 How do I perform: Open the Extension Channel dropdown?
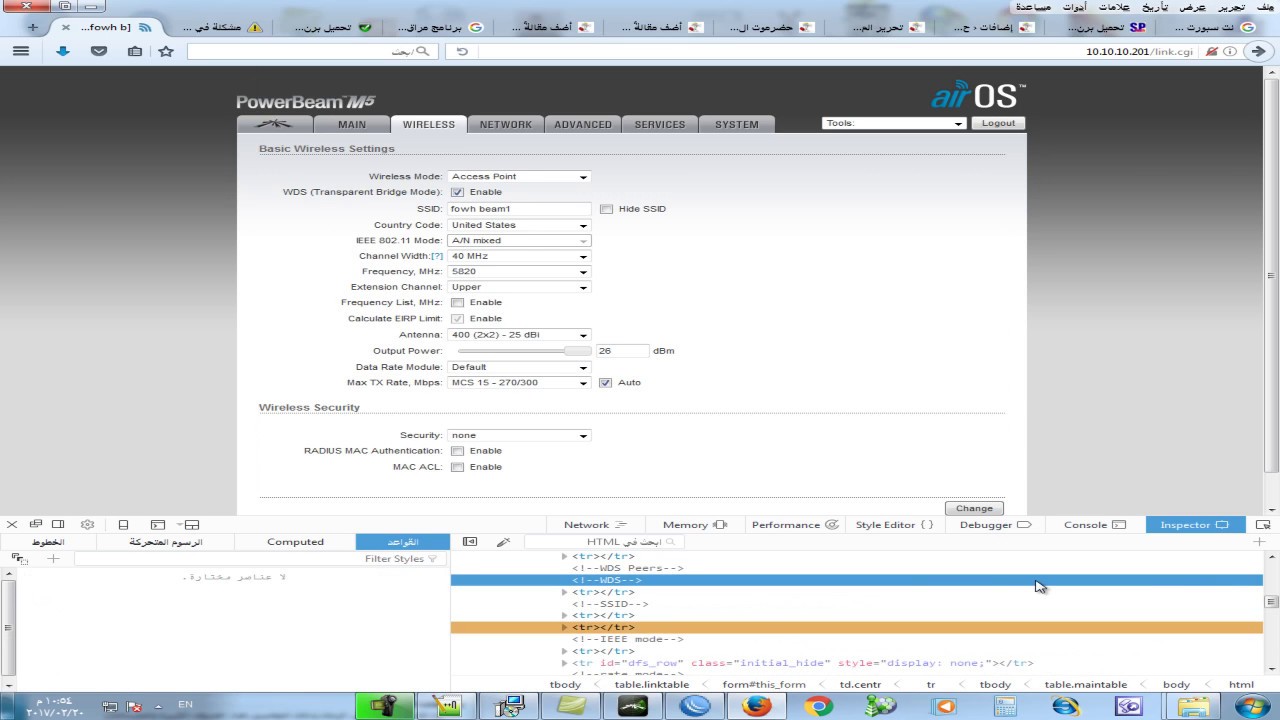point(519,287)
